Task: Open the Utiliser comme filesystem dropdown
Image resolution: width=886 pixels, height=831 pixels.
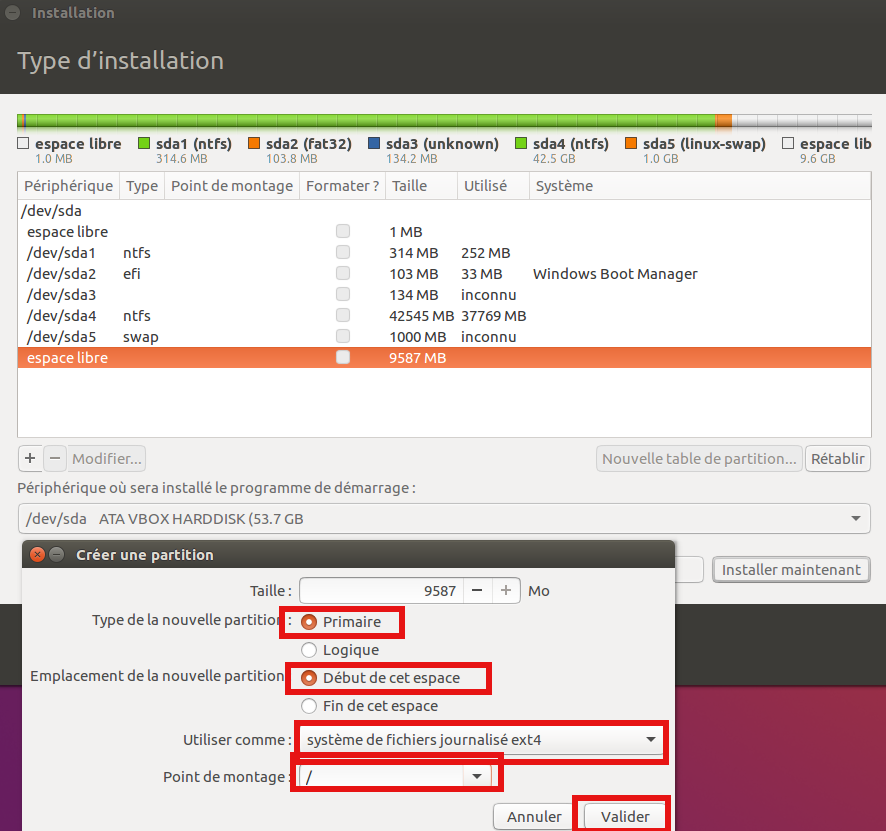Action: tap(481, 739)
